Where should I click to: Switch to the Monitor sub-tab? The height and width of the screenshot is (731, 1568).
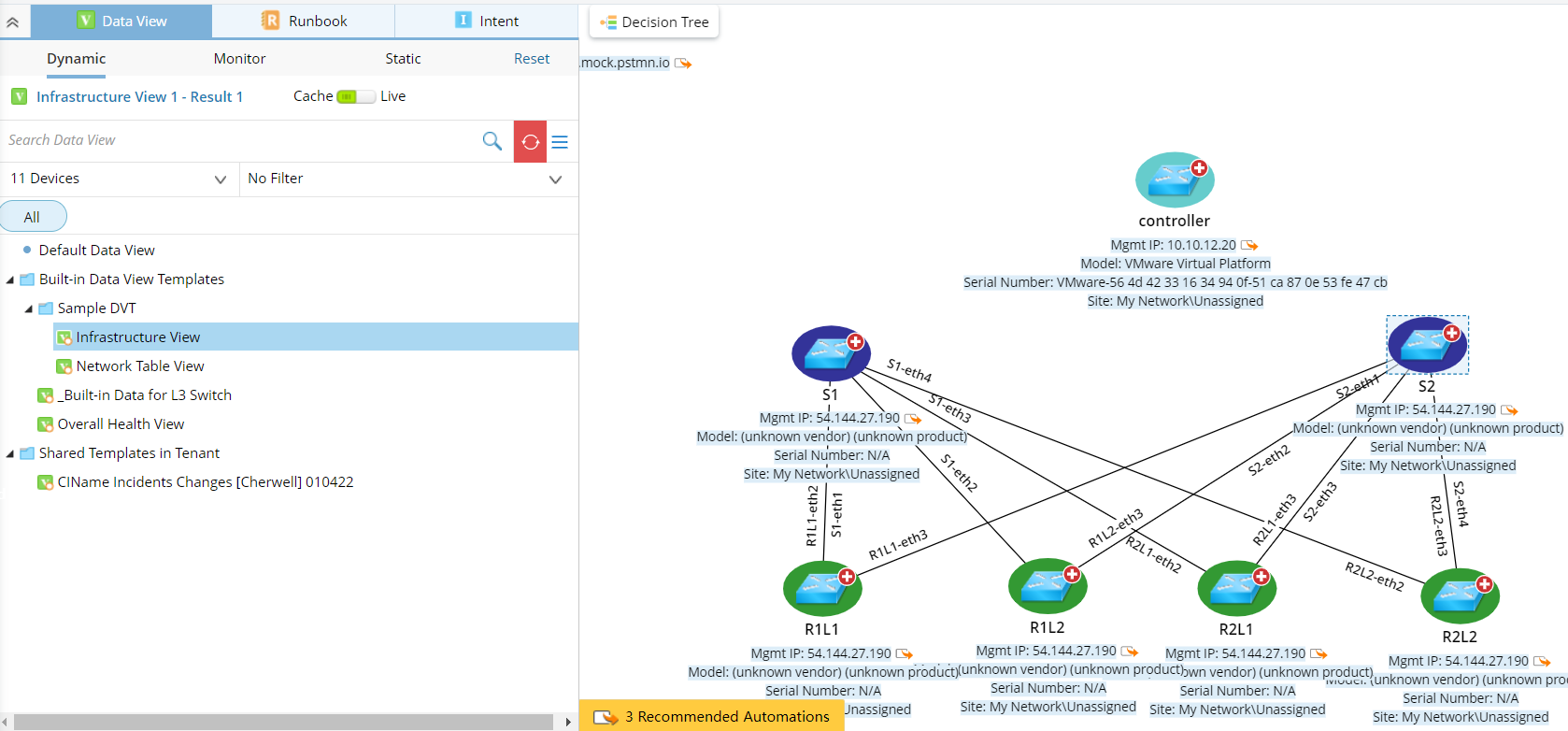click(239, 58)
